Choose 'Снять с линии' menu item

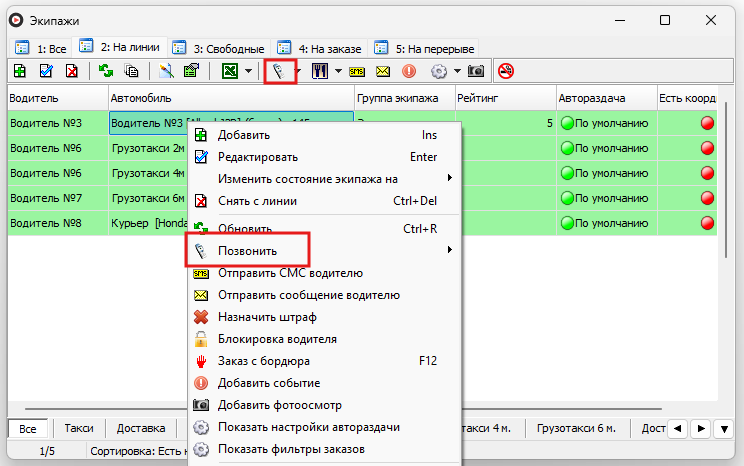point(325,201)
